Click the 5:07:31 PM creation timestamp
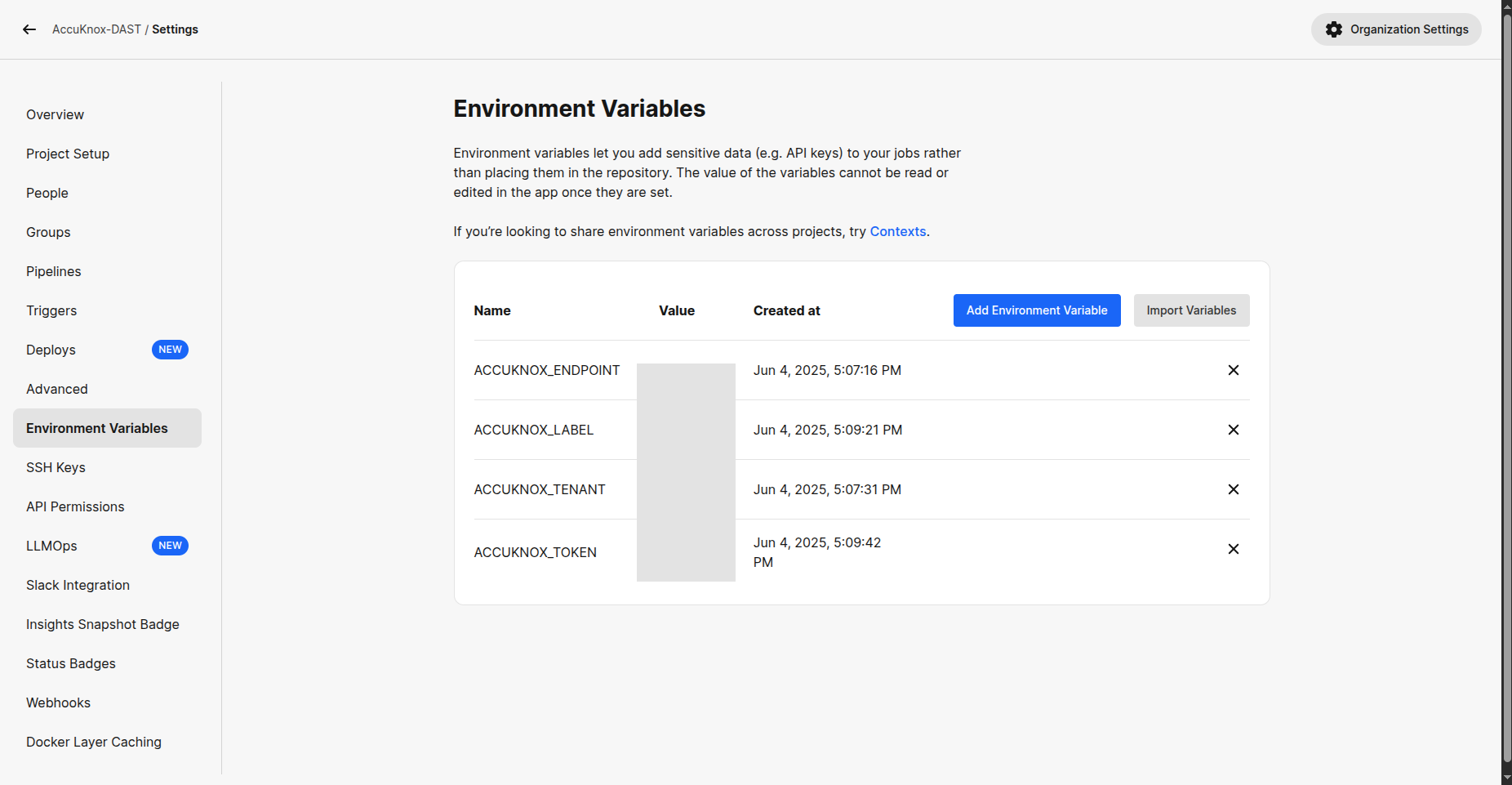This screenshot has width=1512, height=785. tap(827, 489)
